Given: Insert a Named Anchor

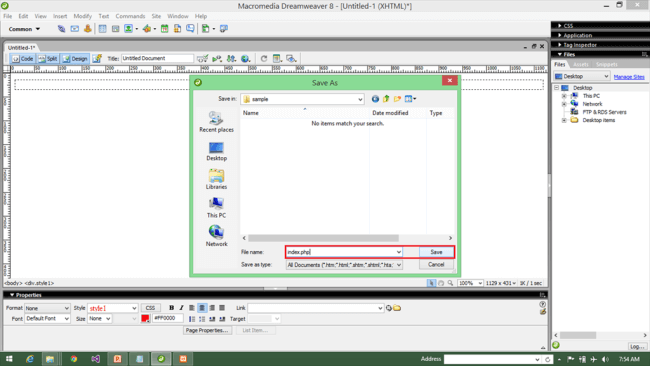Looking at the screenshot, I should click(x=87, y=29).
